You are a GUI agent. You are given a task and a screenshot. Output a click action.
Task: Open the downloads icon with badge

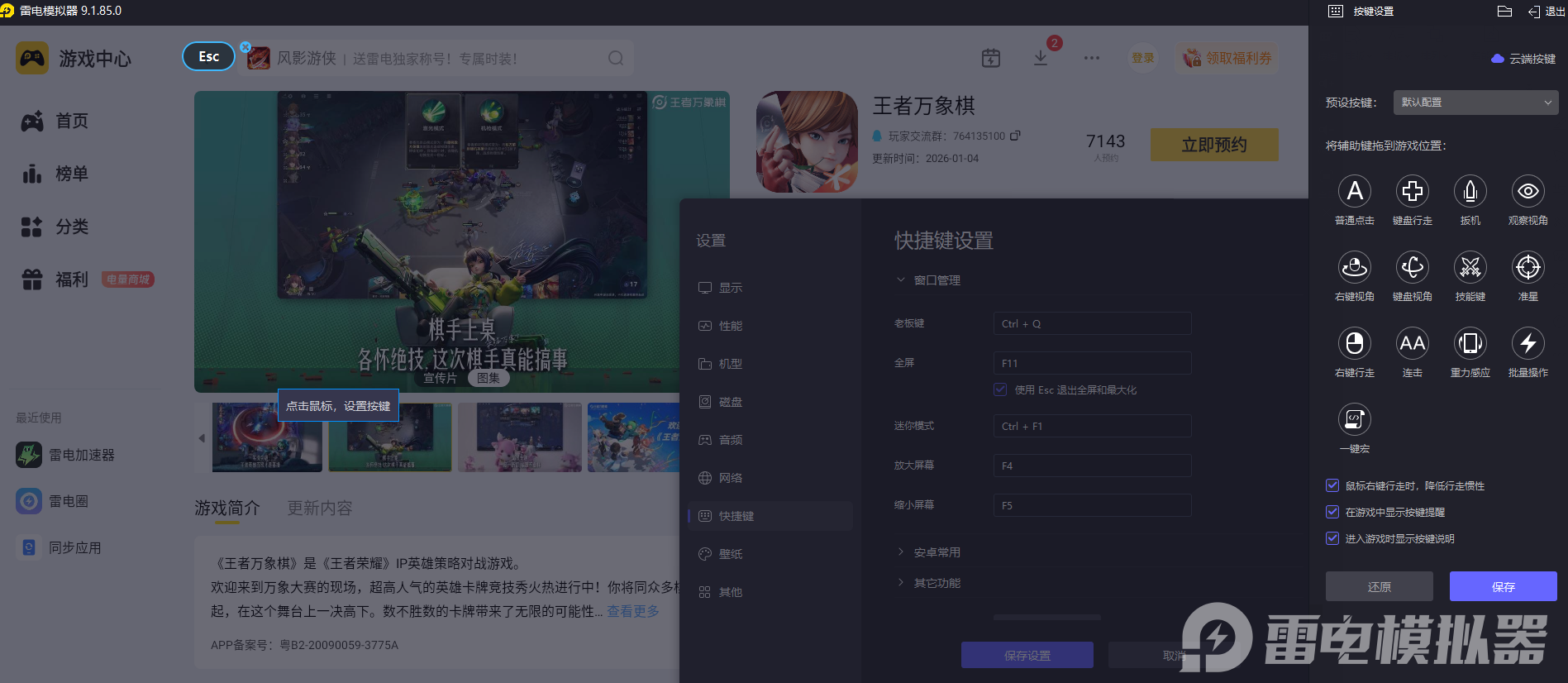(x=1041, y=58)
